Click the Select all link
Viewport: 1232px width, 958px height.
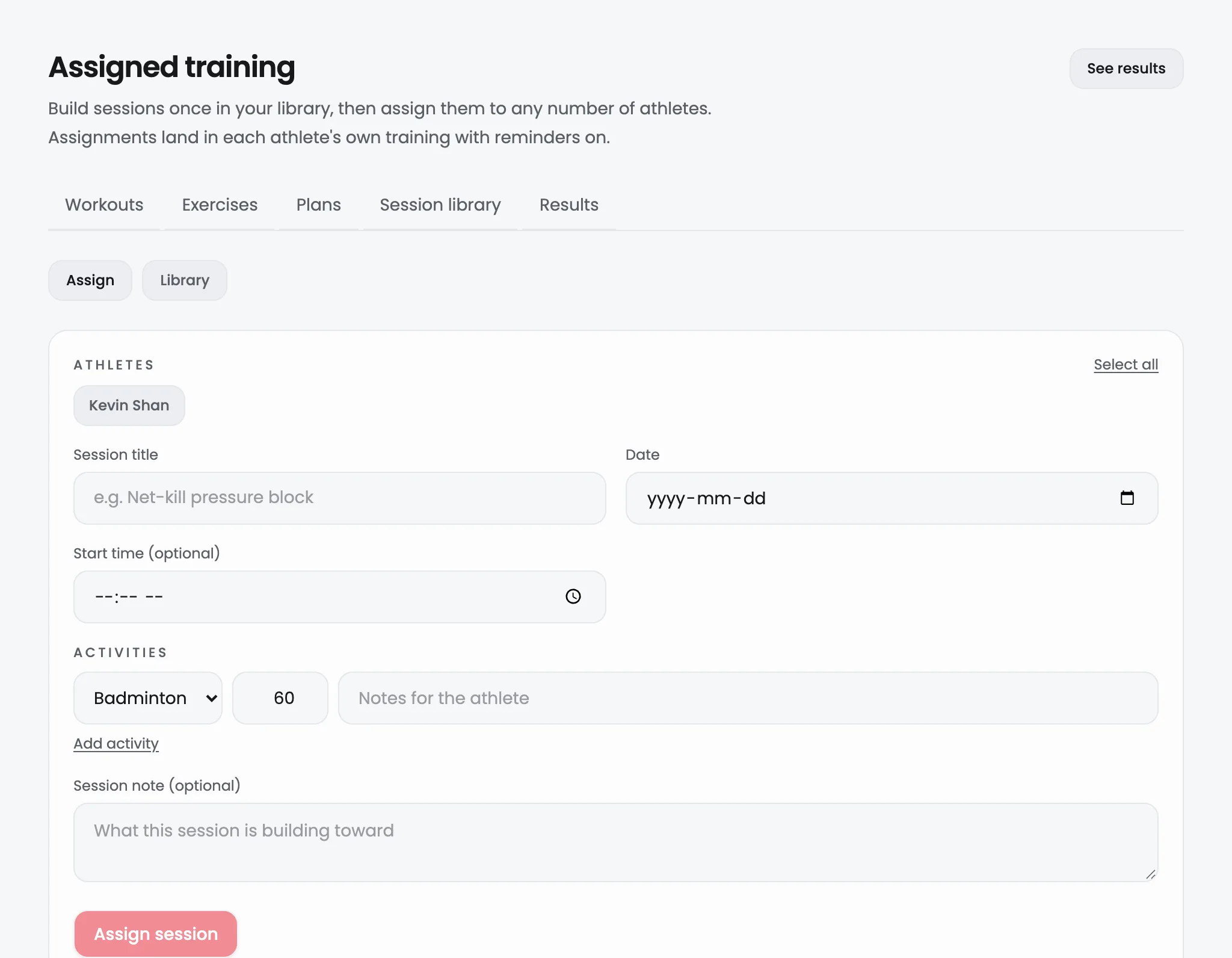pyautogui.click(x=1126, y=365)
